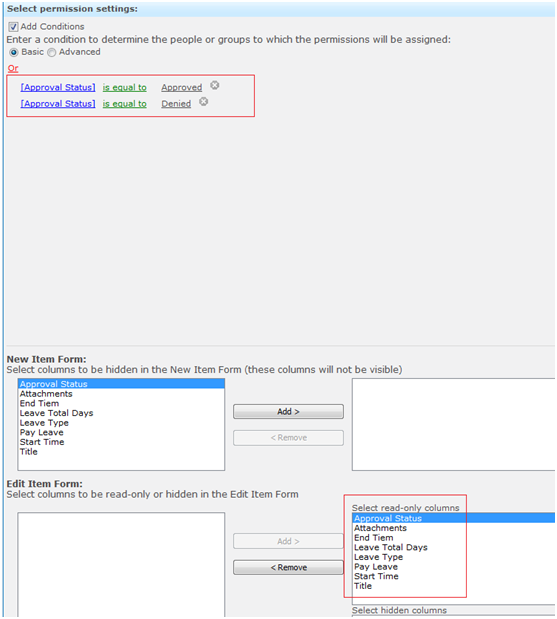Uncheck the Add Conditions checkbox
This screenshot has height=619, width=557.
tap(13, 27)
